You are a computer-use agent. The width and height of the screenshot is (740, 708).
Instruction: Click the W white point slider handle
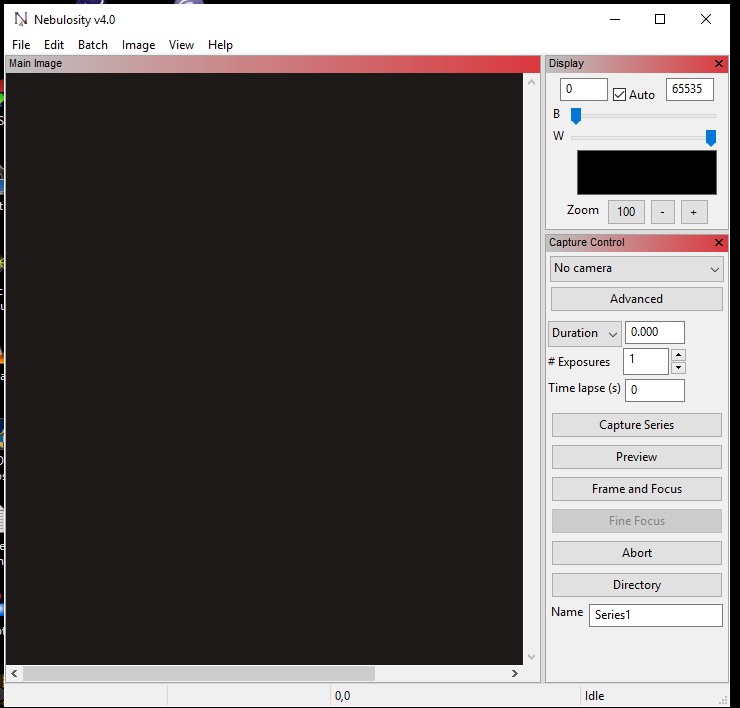[710, 138]
